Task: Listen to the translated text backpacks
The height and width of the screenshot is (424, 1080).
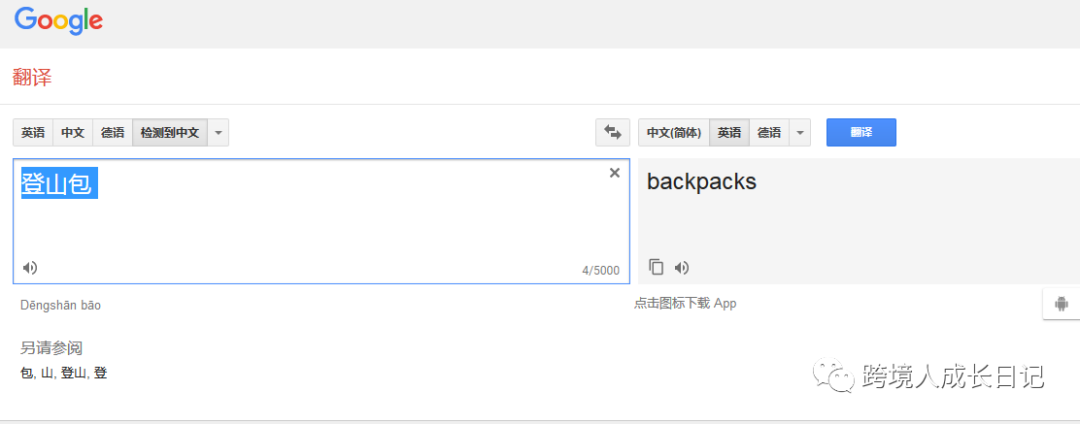Action: [682, 268]
